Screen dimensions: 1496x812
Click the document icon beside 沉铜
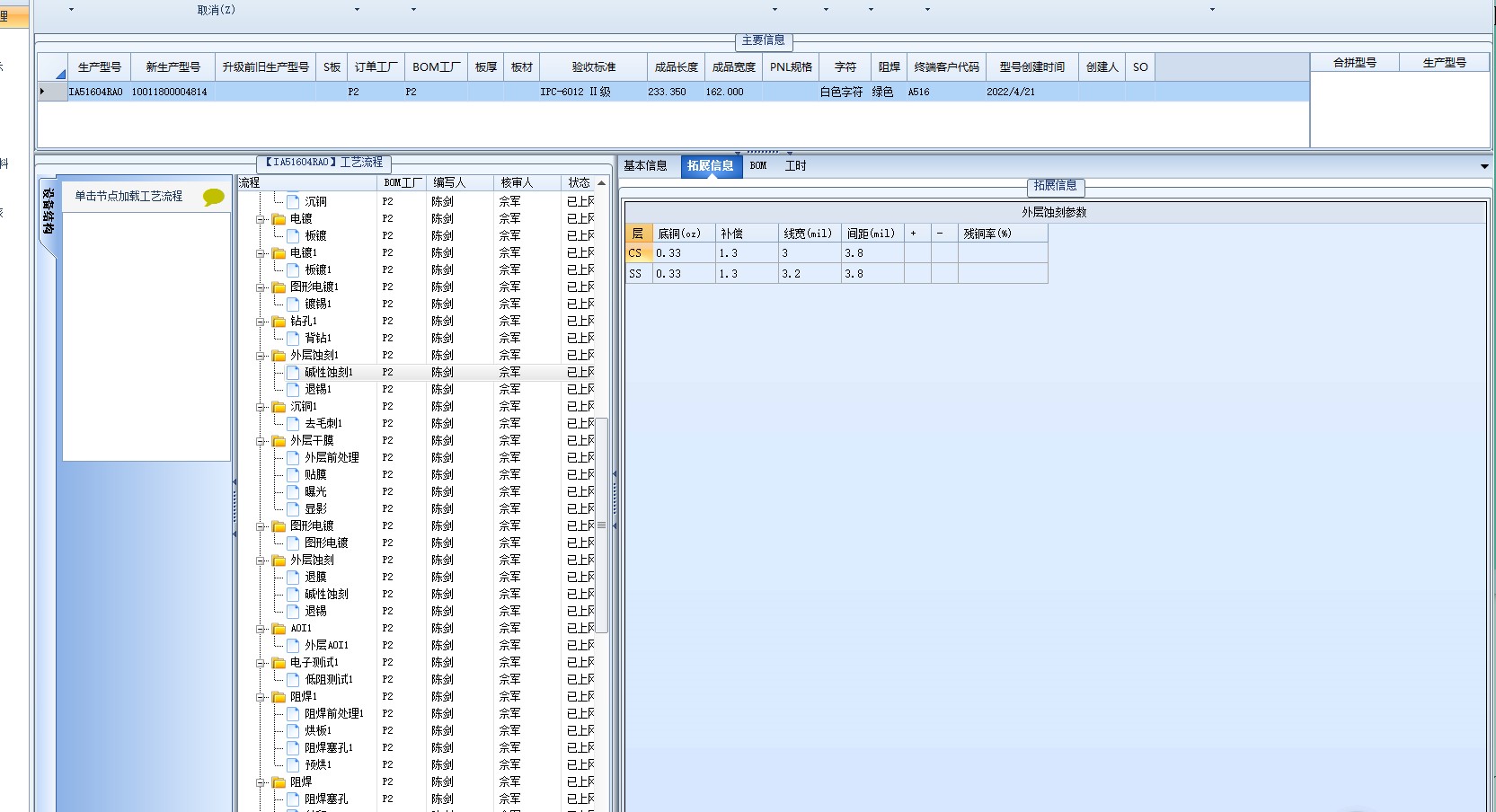pos(293,201)
